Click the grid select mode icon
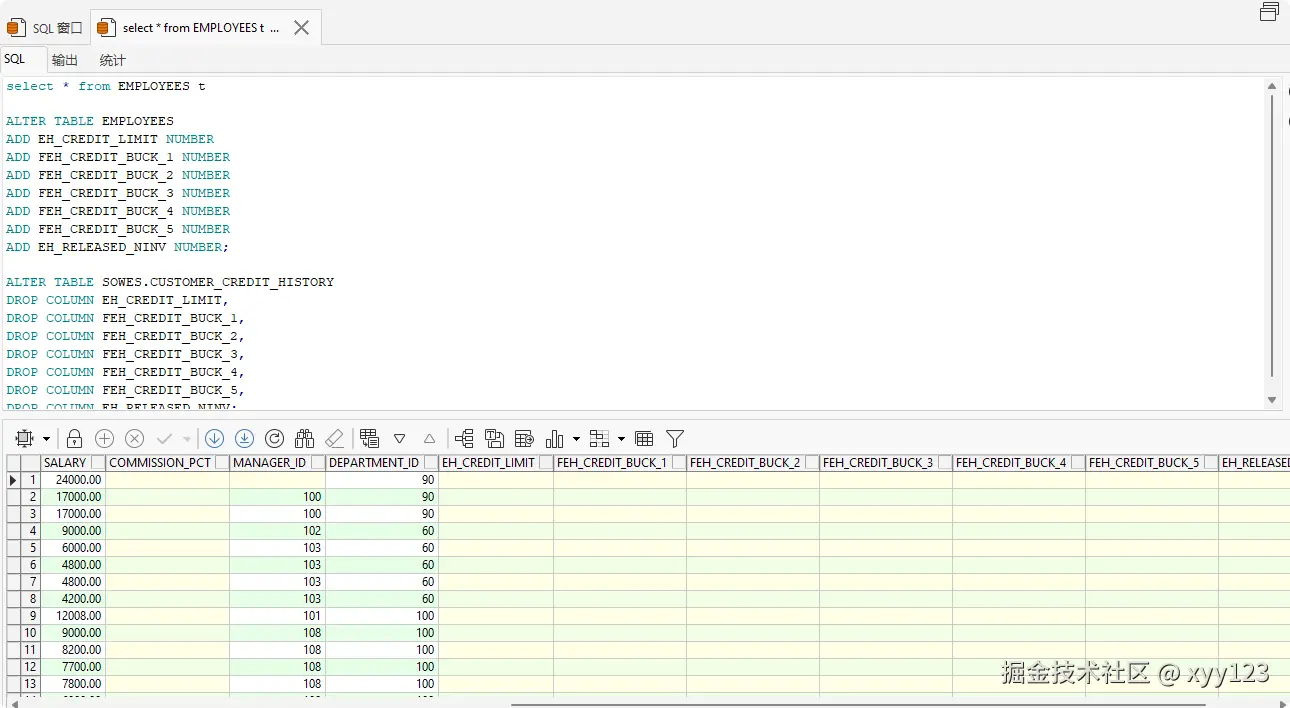 [x=25, y=438]
